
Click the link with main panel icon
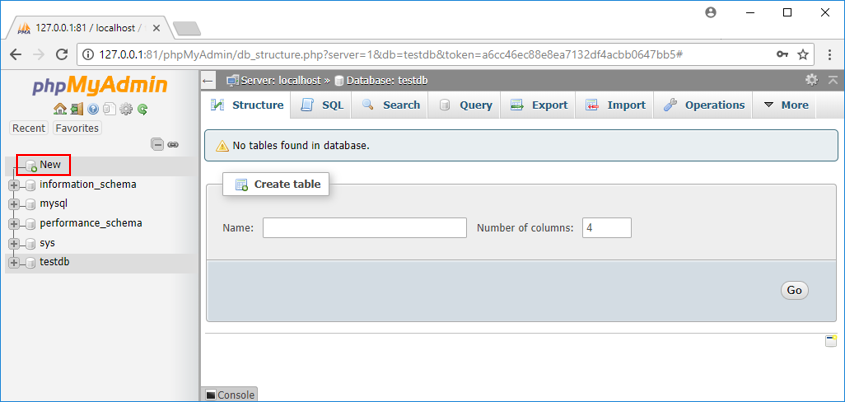[x=173, y=145]
